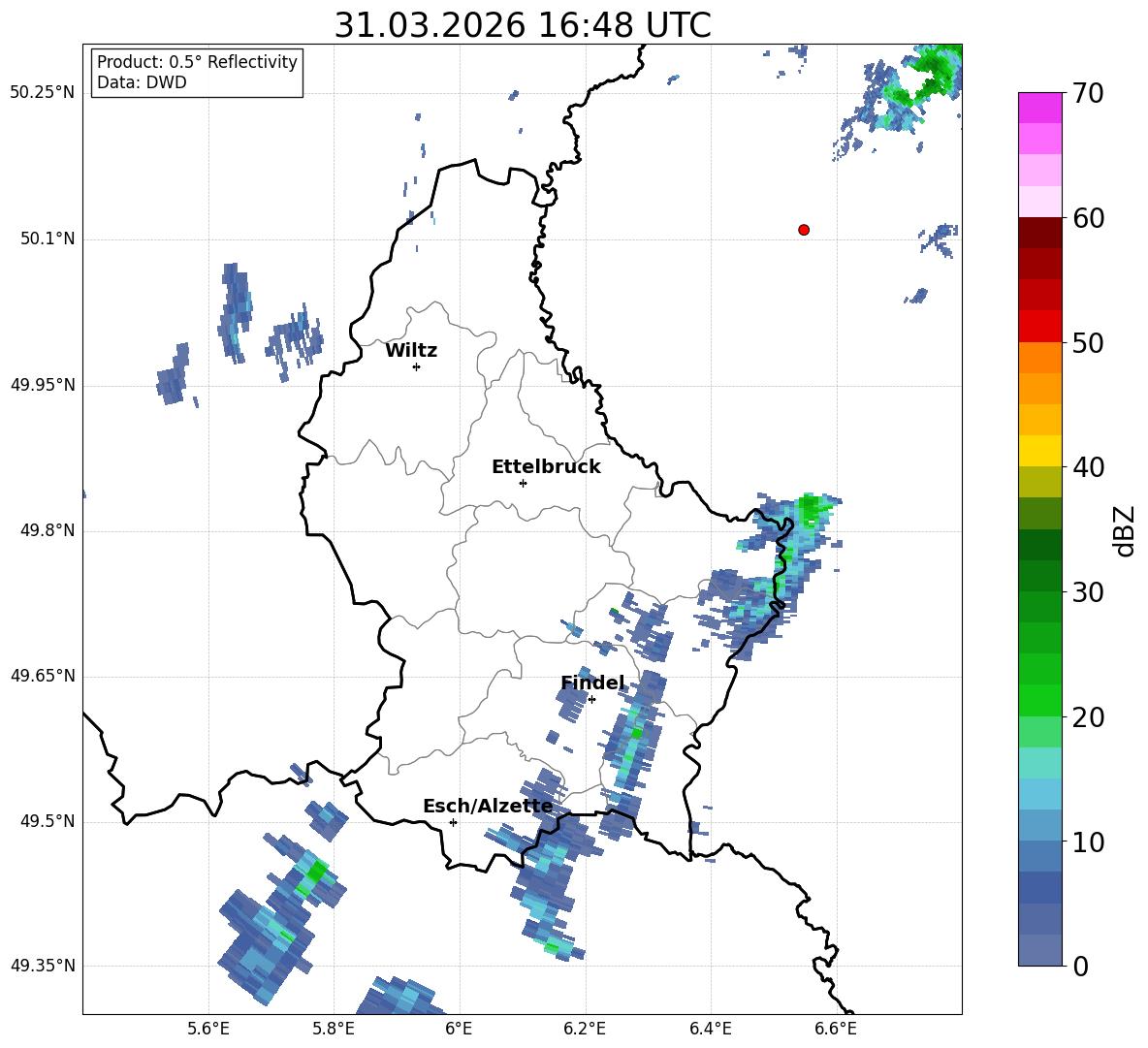Click the 49.35°N latitude label
1148x1048 pixels.
click(x=43, y=966)
